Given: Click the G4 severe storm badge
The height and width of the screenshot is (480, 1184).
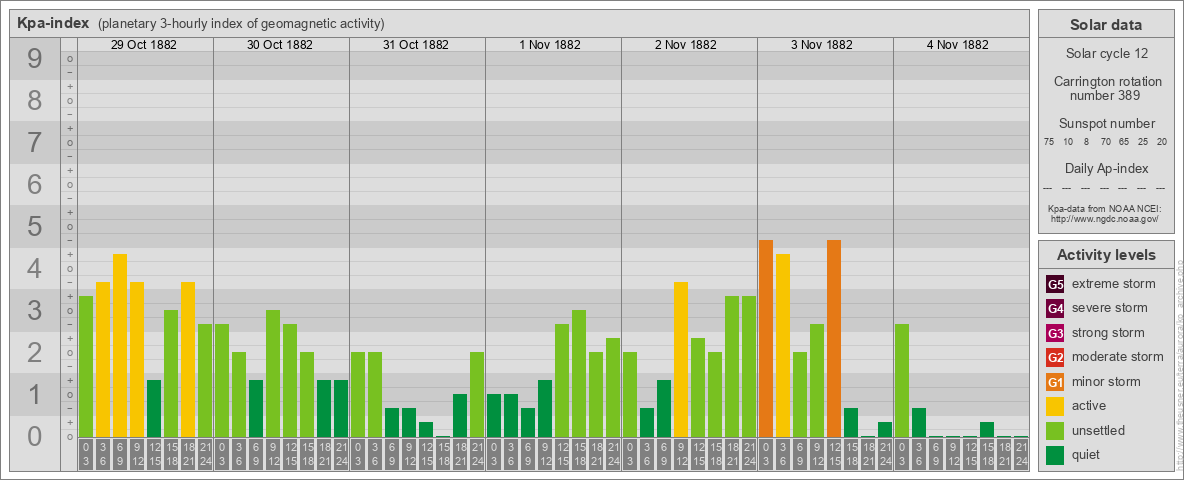Looking at the screenshot, I should coord(1055,308).
